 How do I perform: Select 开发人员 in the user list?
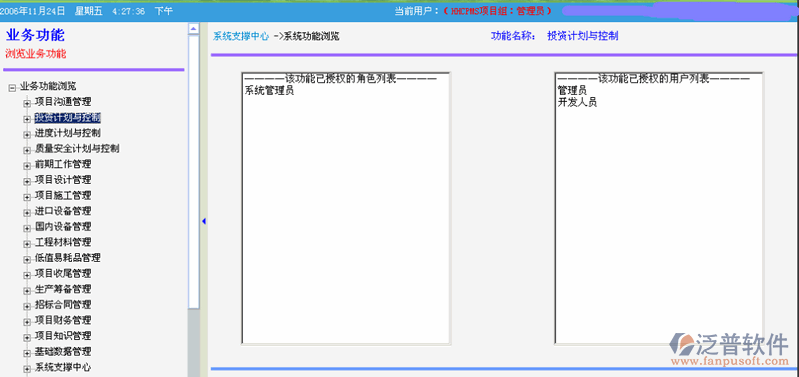(577, 102)
